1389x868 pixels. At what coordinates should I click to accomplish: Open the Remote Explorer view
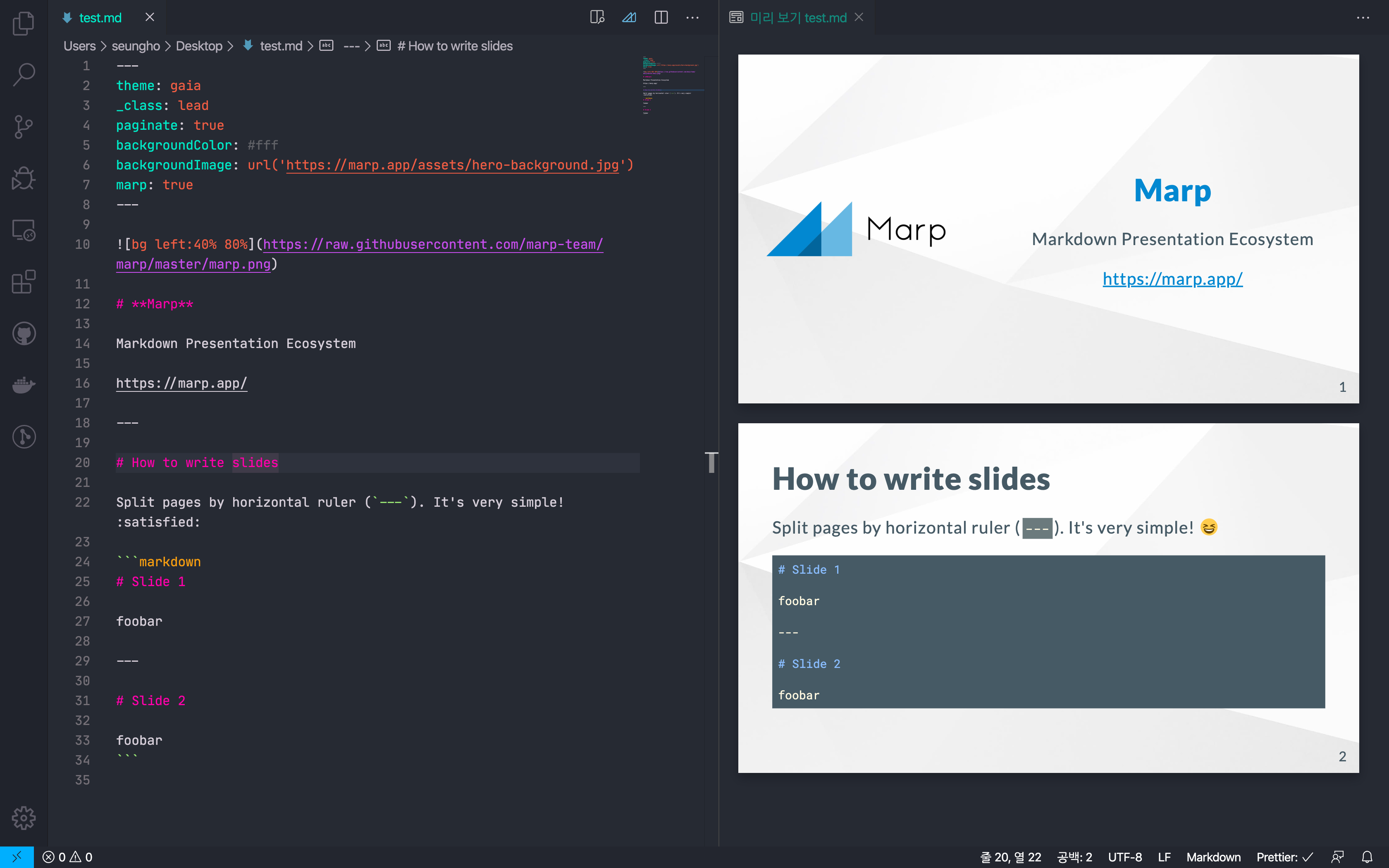23,230
